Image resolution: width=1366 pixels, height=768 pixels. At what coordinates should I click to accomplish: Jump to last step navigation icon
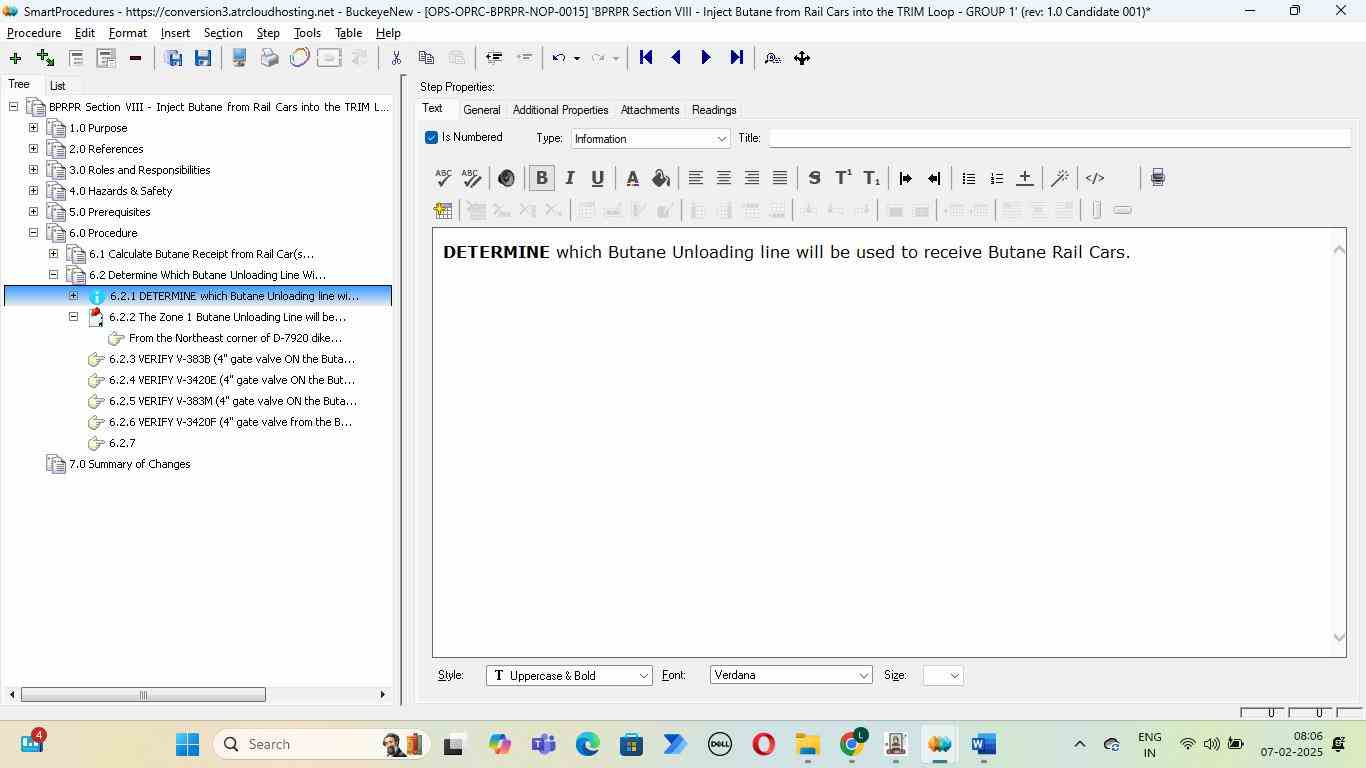737,58
